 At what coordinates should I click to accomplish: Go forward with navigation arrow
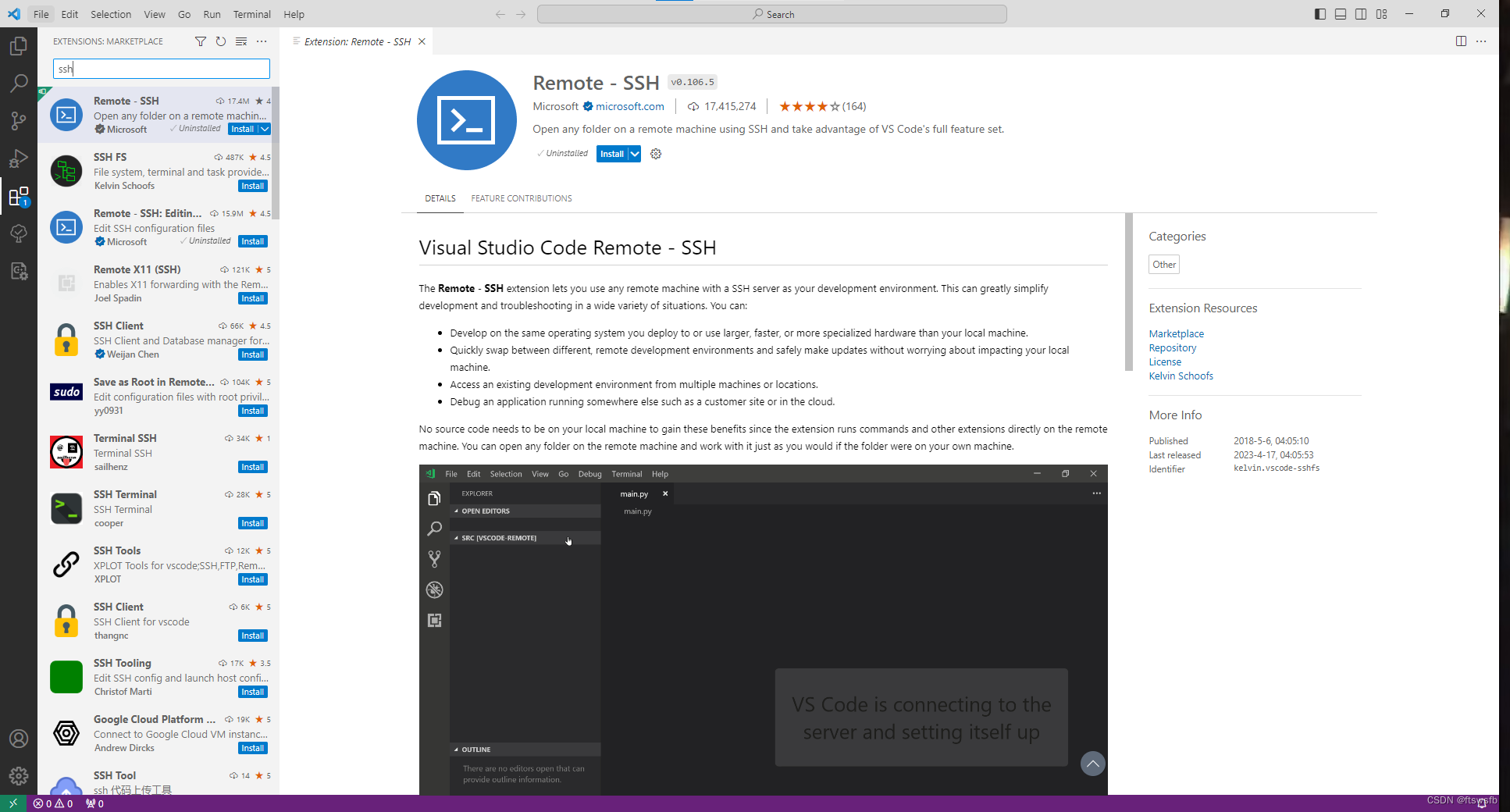521,14
